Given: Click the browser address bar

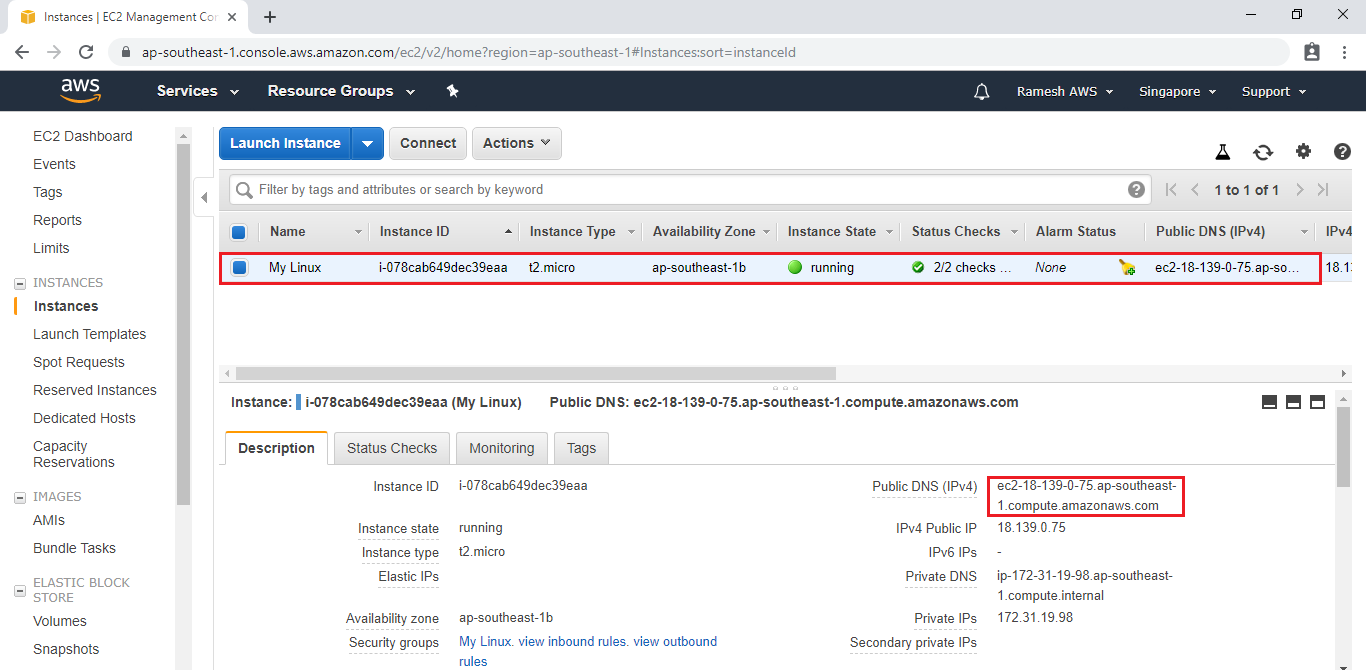Looking at the screenshot, I should [x=700, y=52].
